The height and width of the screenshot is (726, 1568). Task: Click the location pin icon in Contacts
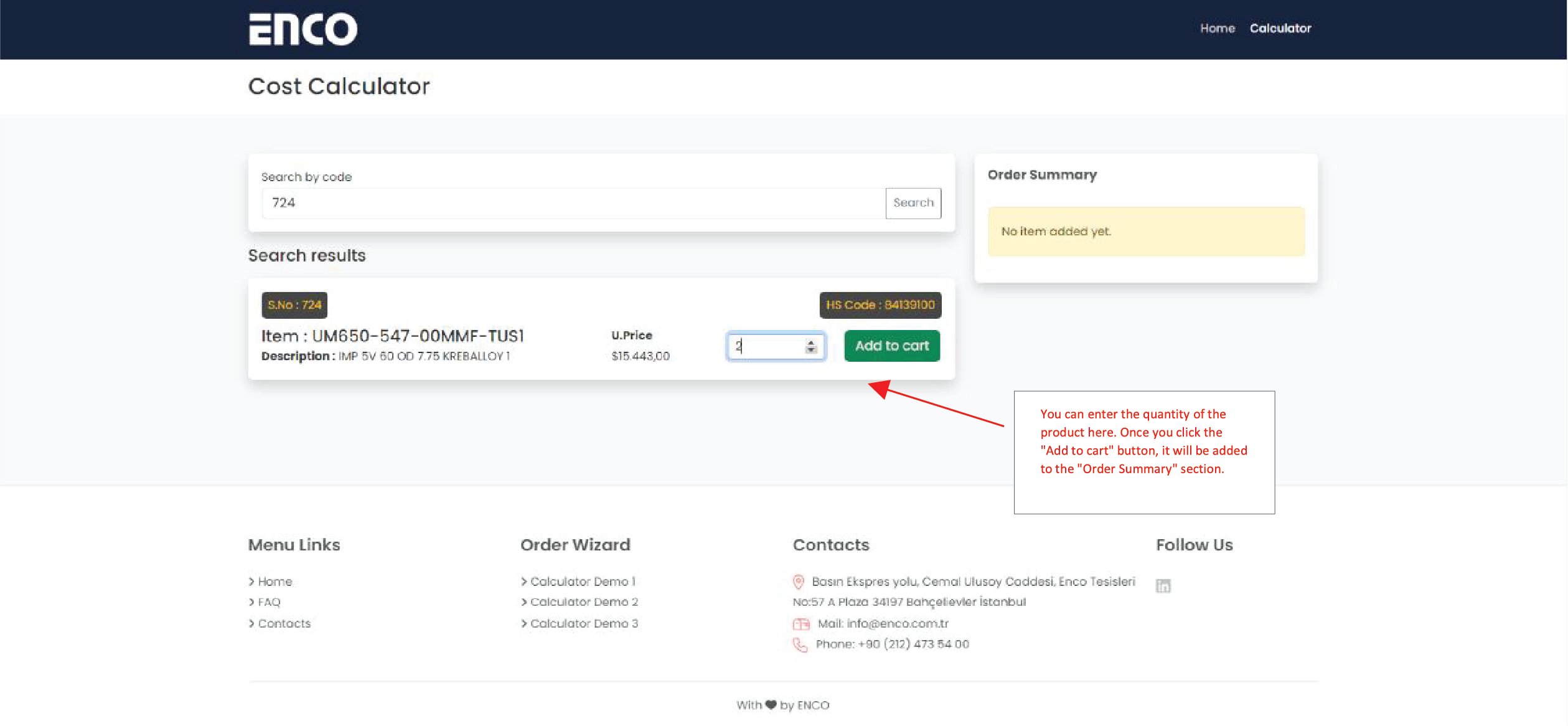pos(798,582)
